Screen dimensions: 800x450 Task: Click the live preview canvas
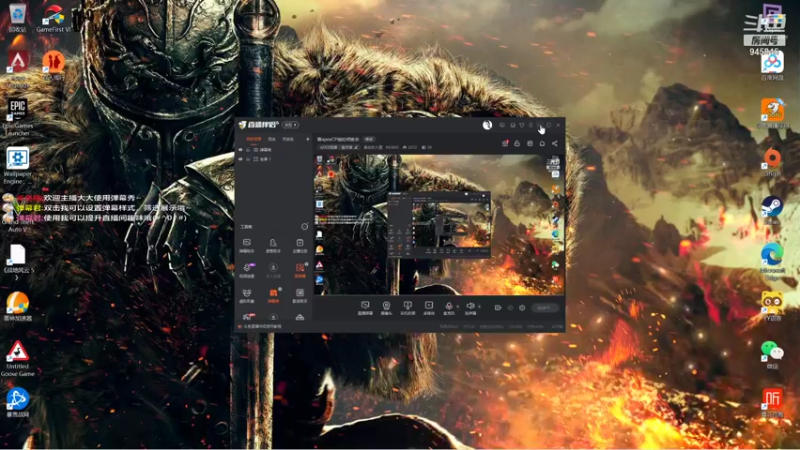[x=439, y=224]
